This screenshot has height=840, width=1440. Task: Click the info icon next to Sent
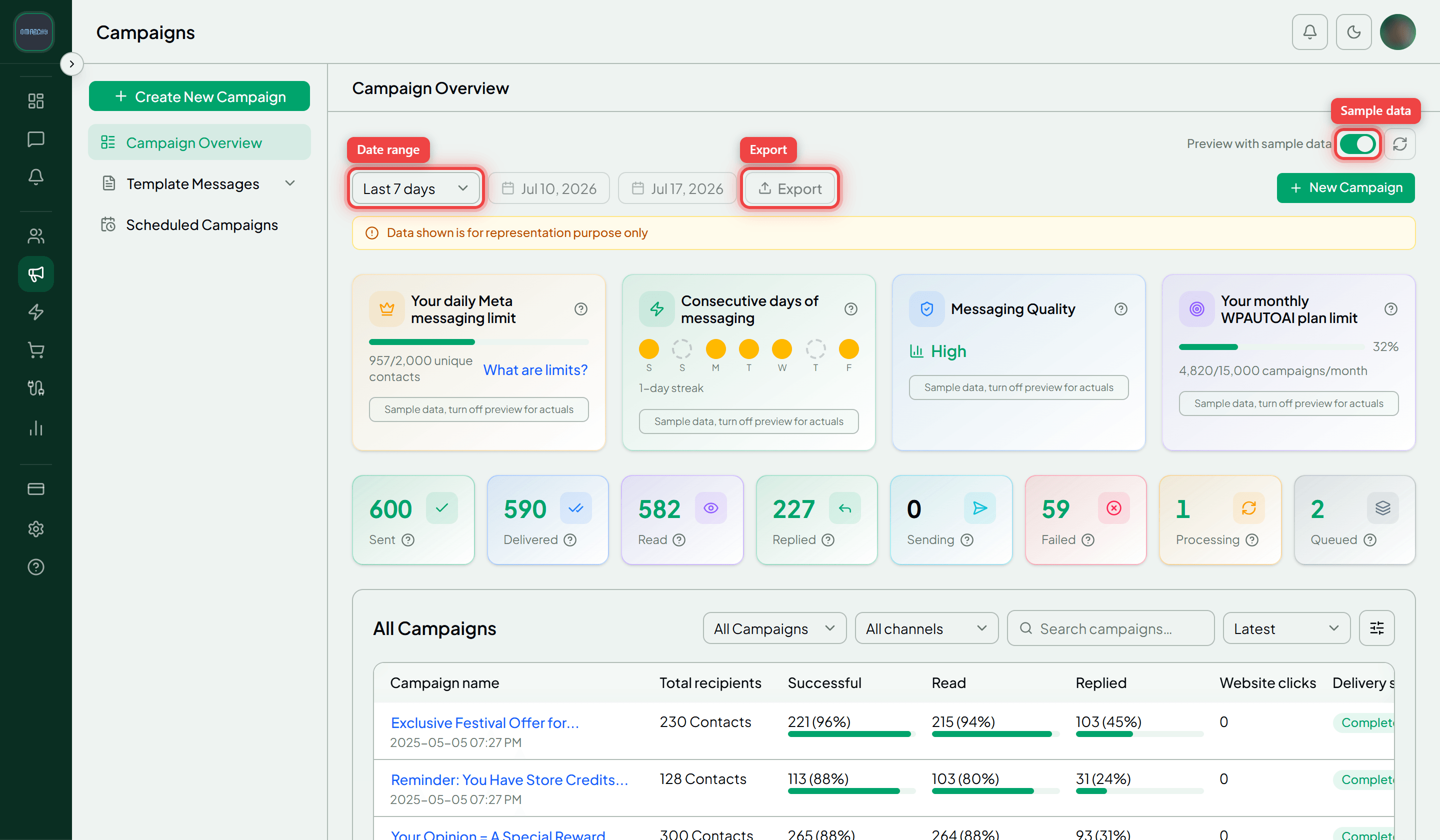point(407,540)
